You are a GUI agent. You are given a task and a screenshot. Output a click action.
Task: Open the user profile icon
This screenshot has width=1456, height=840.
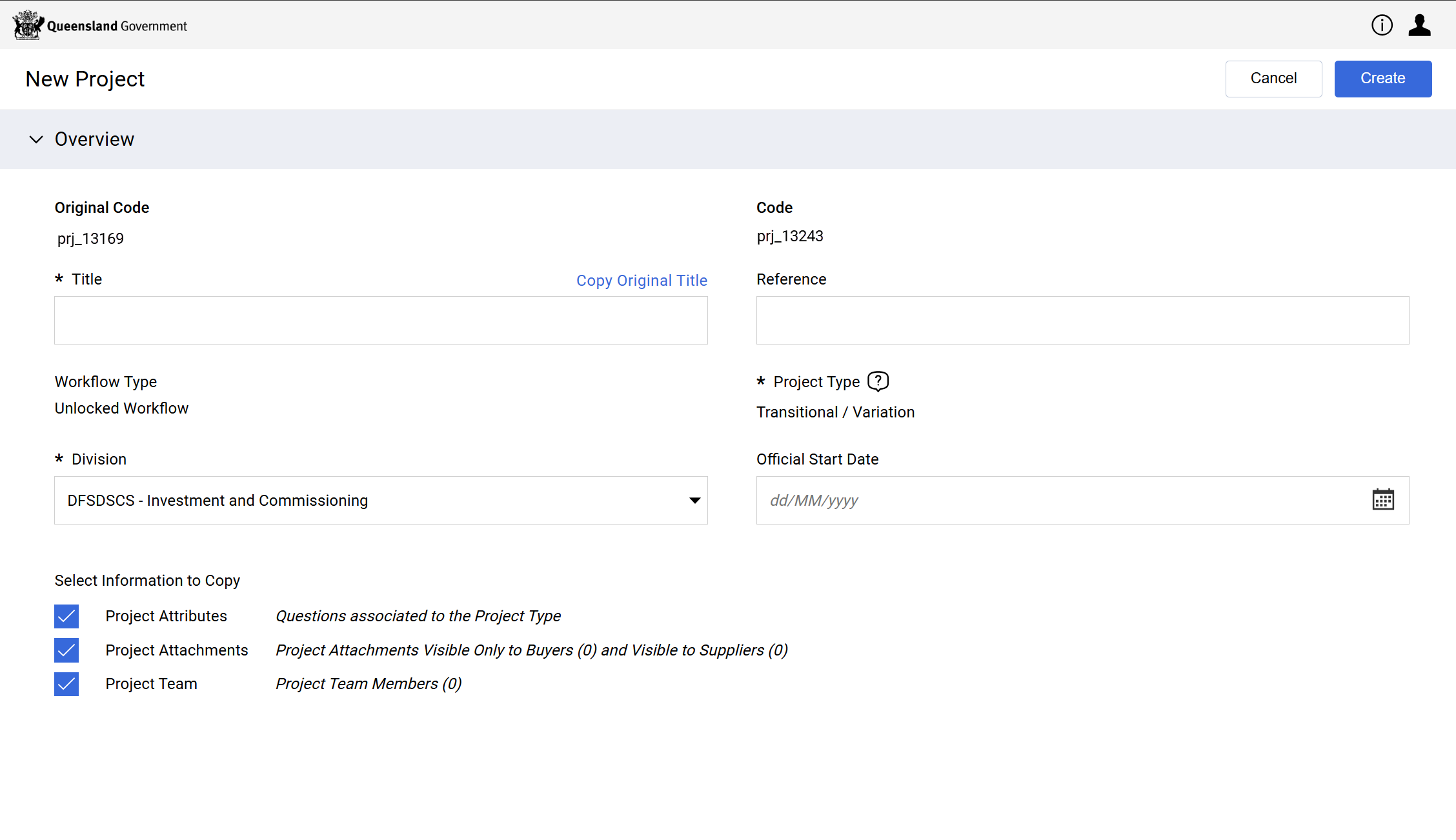pos(1419,25)
